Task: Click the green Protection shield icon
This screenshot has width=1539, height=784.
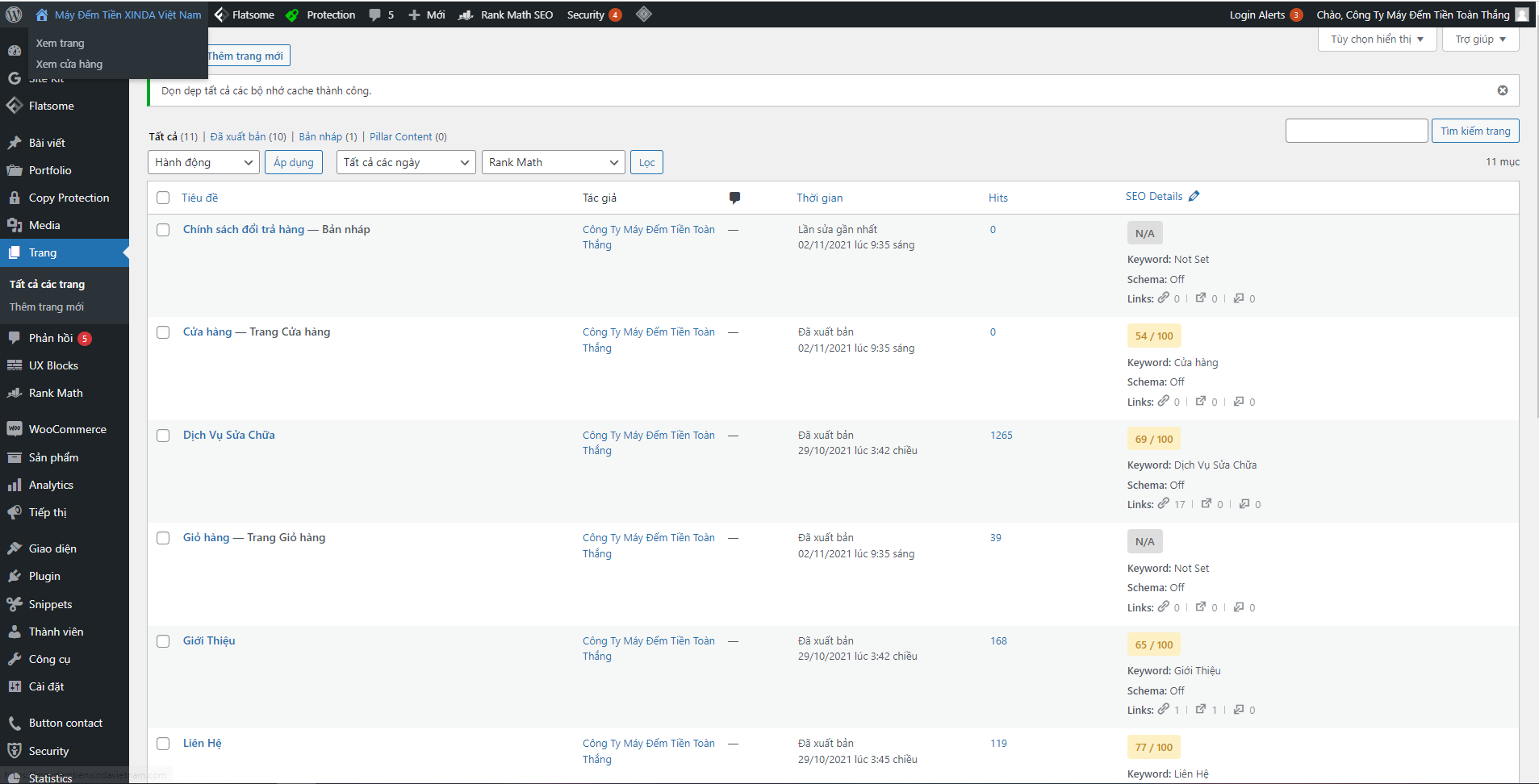Action: pos(292,15)
